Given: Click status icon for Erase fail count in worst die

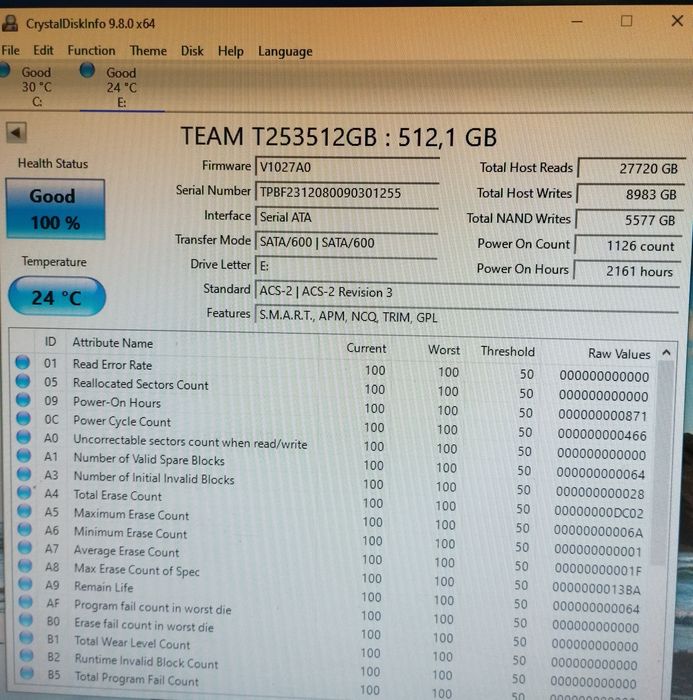Looking at the screenshot, I should [x=26, y=620].
